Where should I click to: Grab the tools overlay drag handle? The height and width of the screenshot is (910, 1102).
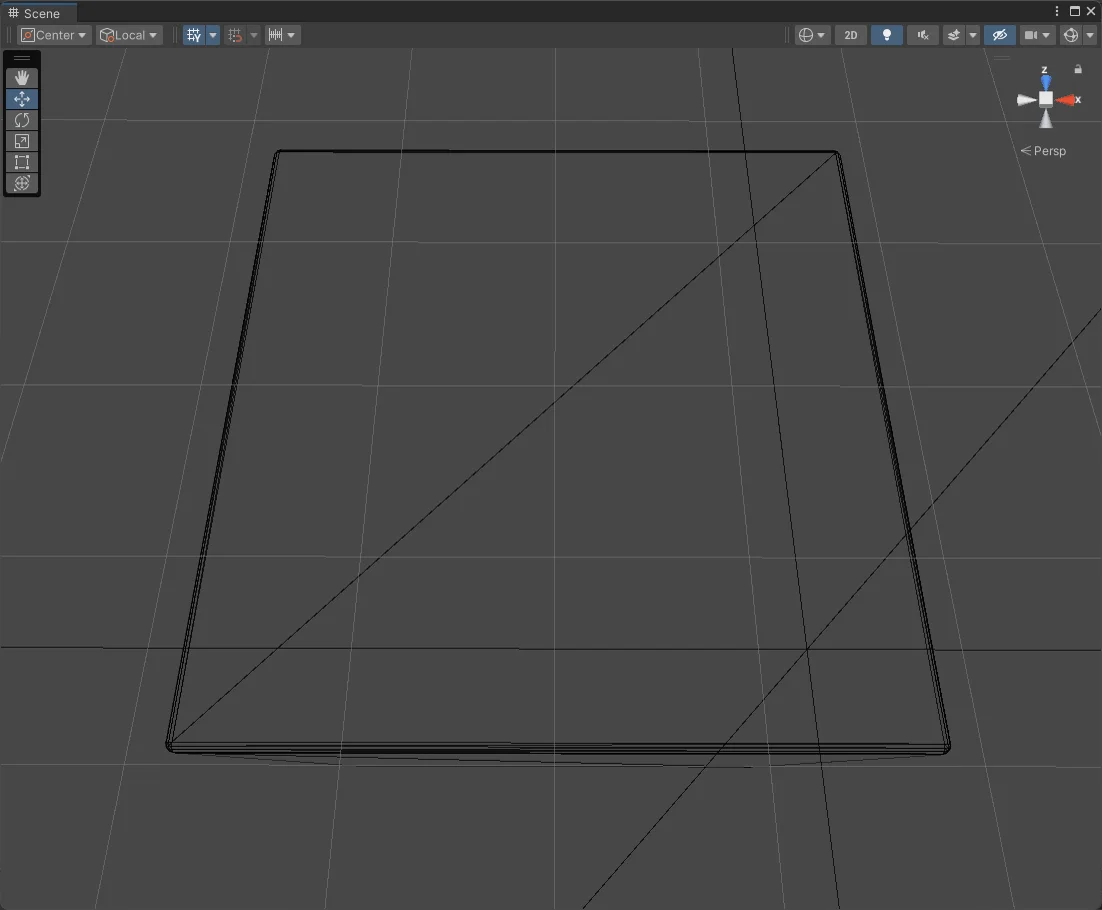[x=22, y=58]
